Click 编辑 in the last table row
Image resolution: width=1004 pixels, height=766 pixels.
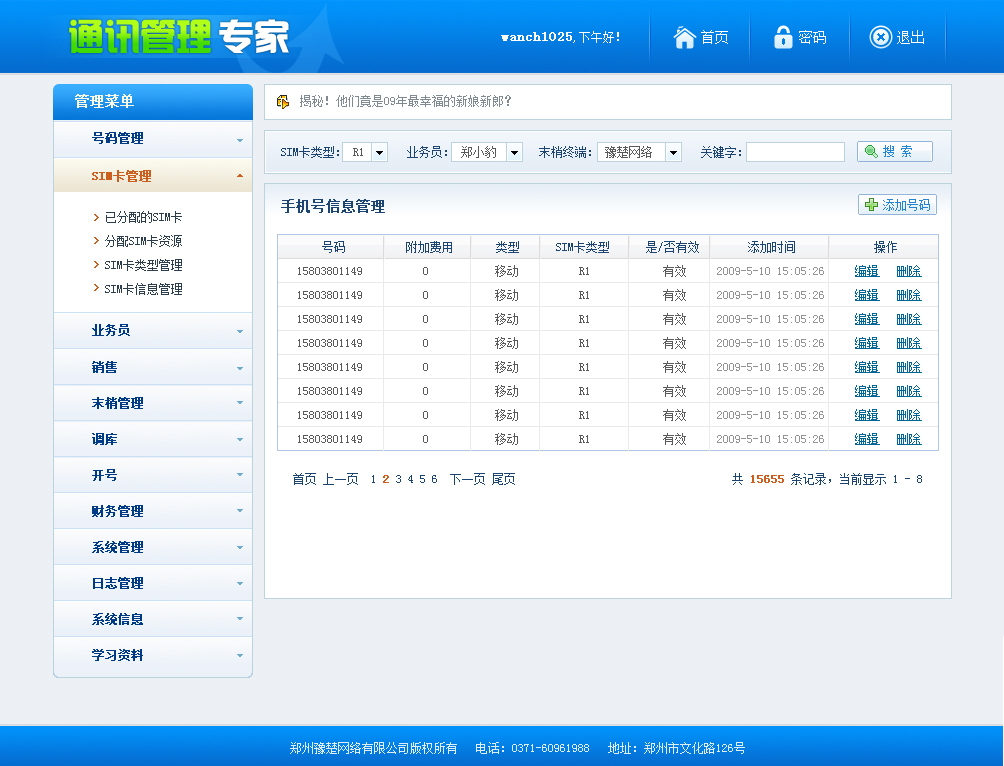click(x=866, y=439)
